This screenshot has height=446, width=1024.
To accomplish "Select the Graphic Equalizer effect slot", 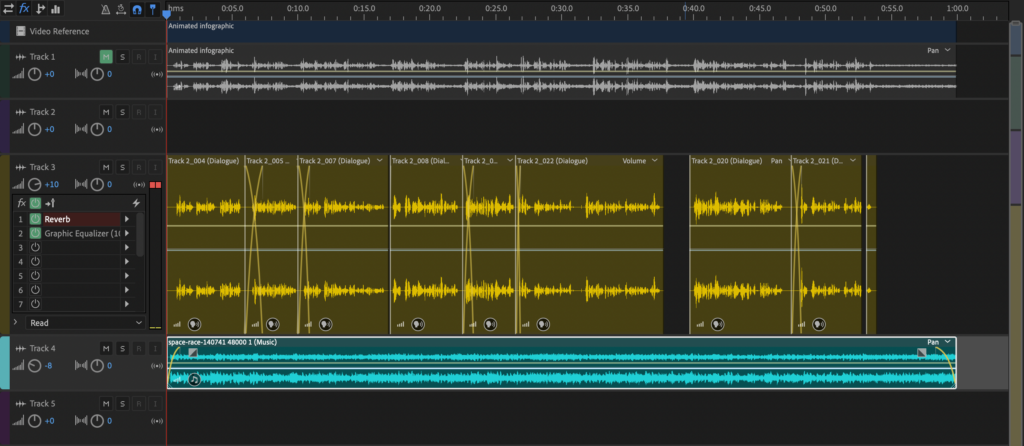I will click(x=80, y=233).
